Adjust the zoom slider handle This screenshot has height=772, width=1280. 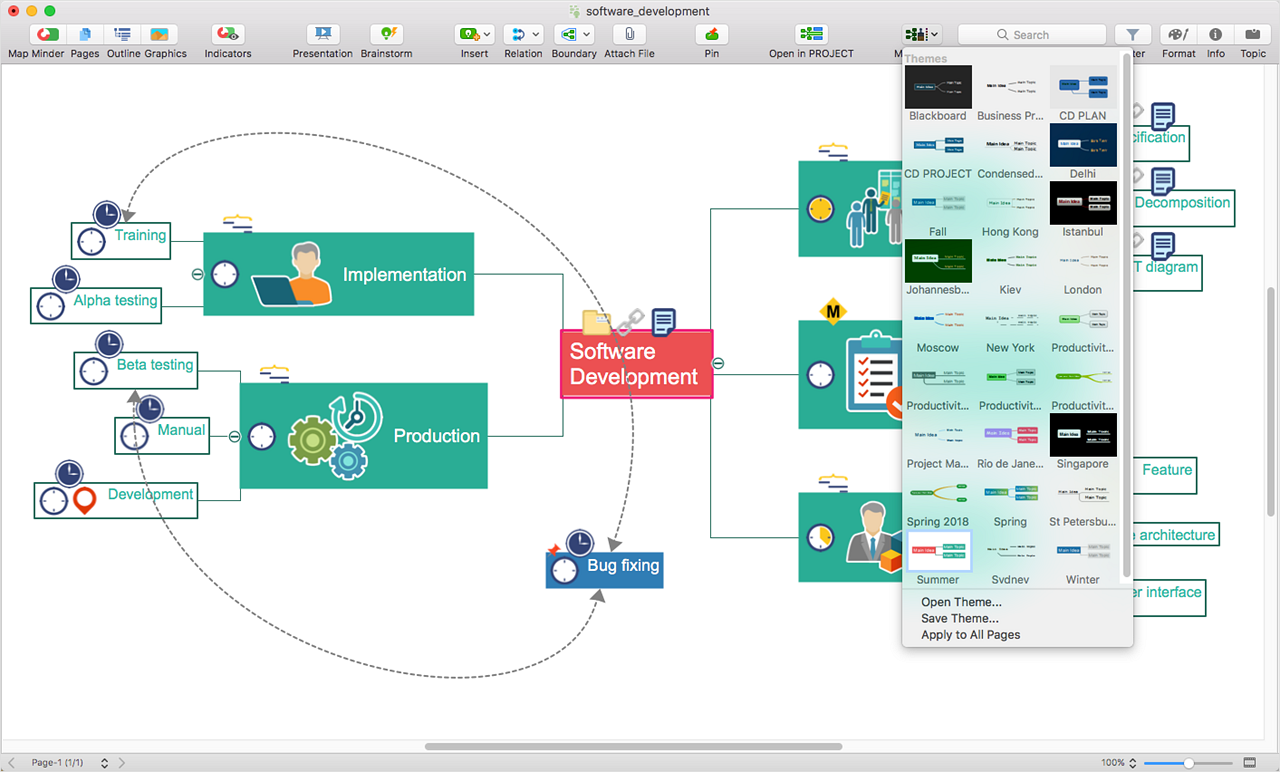(1189, 763)
